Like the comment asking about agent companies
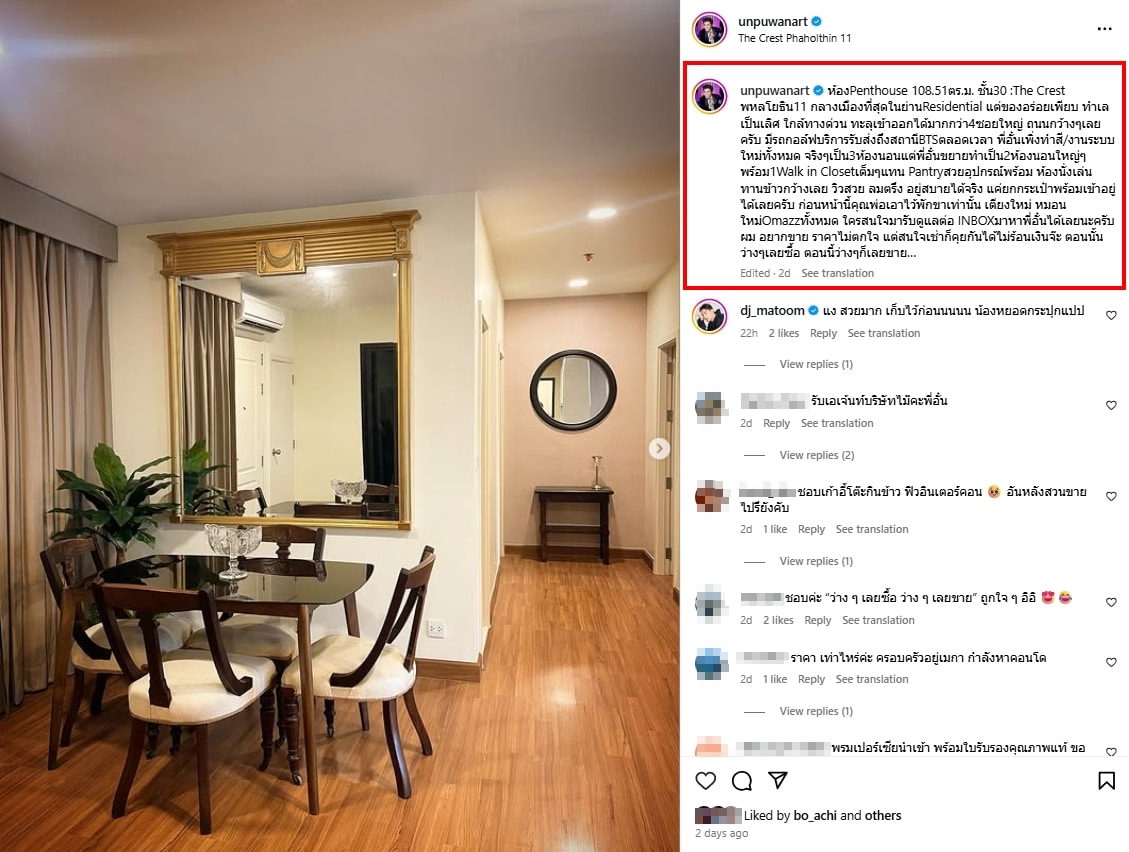This screenshot has width=1129, height=852. 1111,405
